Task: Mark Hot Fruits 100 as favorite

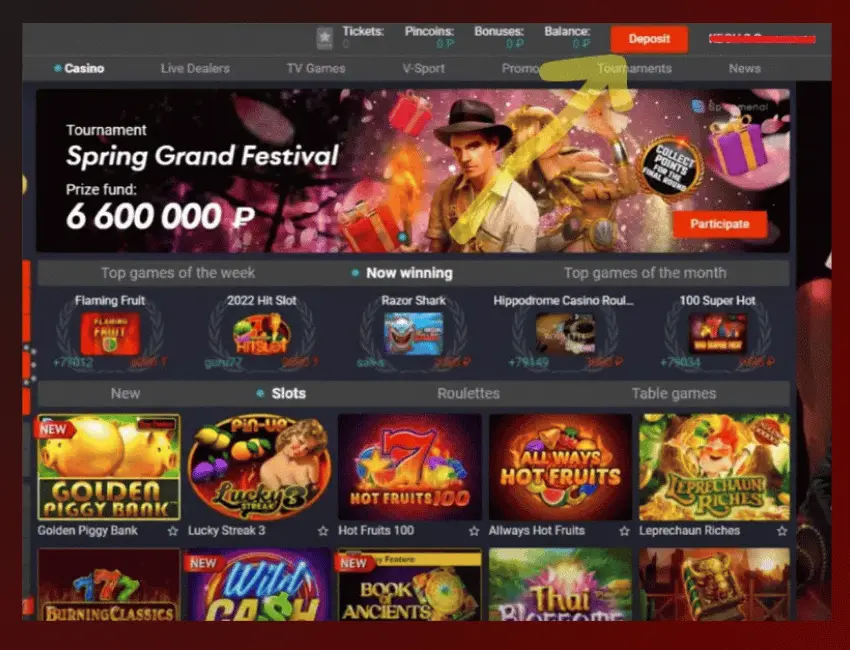Action: click(474, 531)
